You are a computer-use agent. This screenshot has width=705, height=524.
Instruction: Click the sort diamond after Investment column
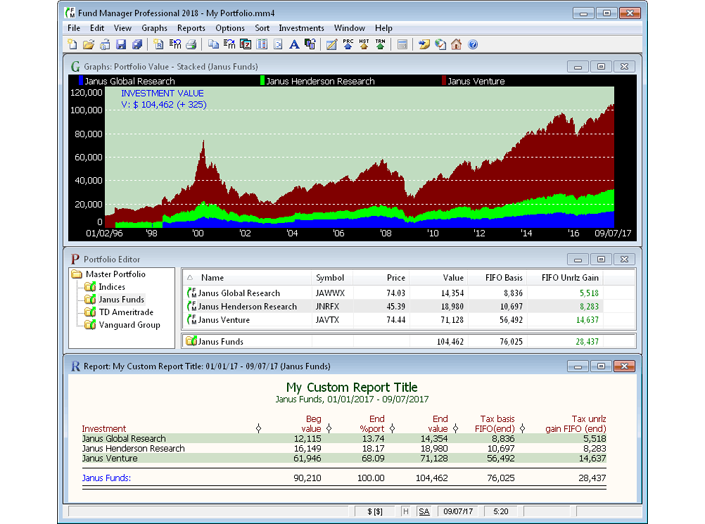[258, 428]
